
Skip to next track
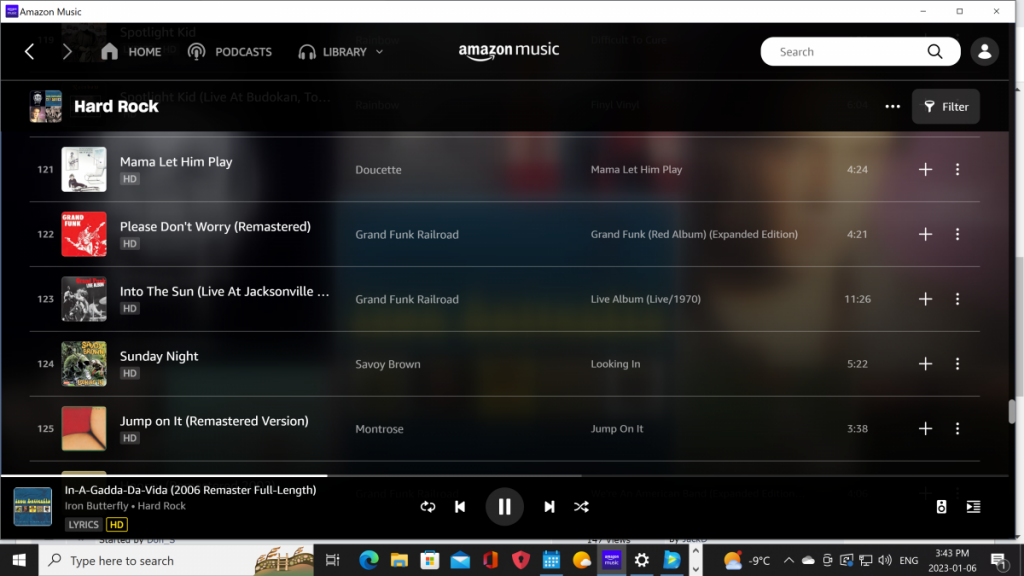[549, 507]
